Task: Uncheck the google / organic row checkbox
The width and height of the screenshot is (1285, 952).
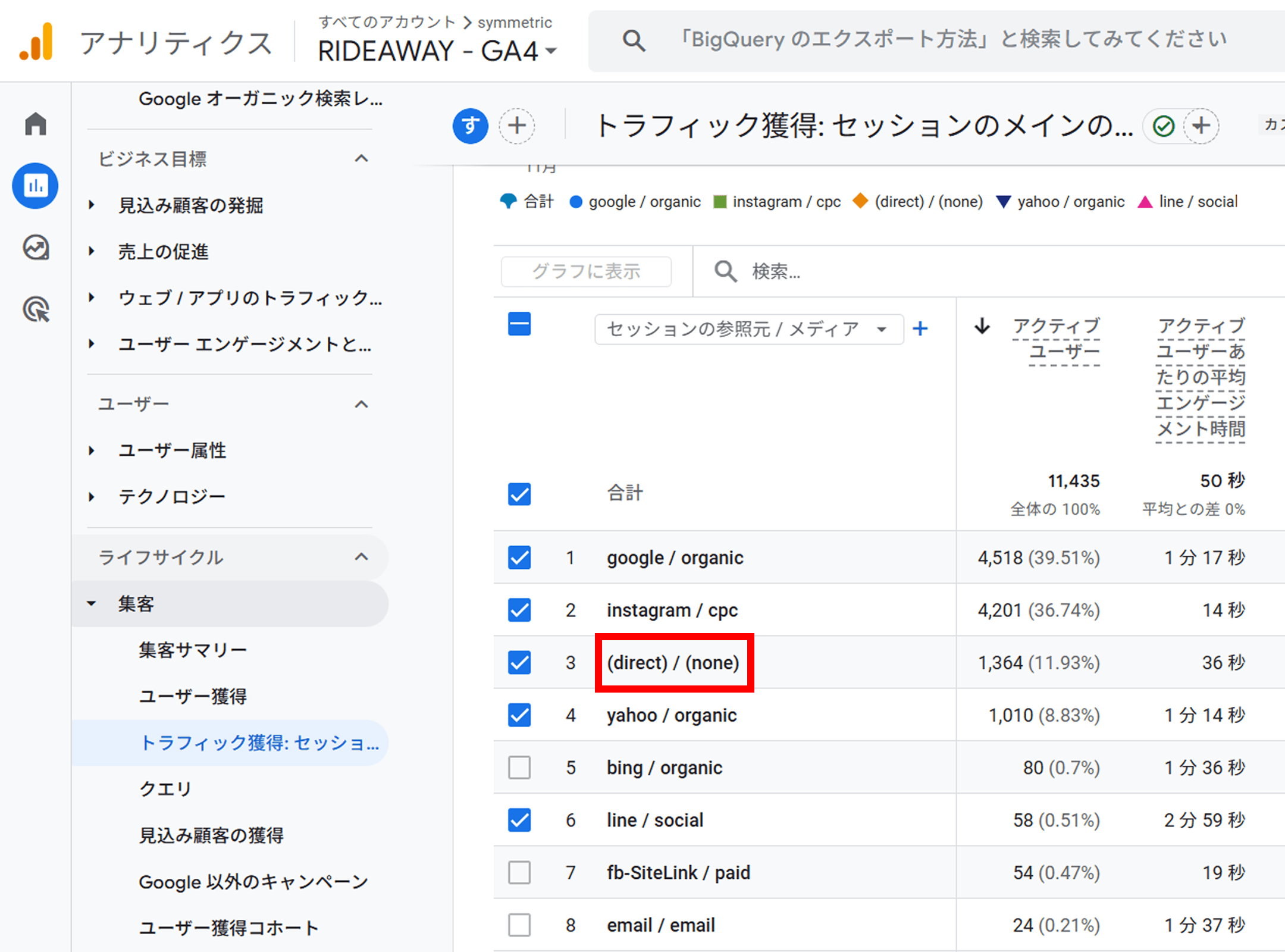Action: coord(519,558)
